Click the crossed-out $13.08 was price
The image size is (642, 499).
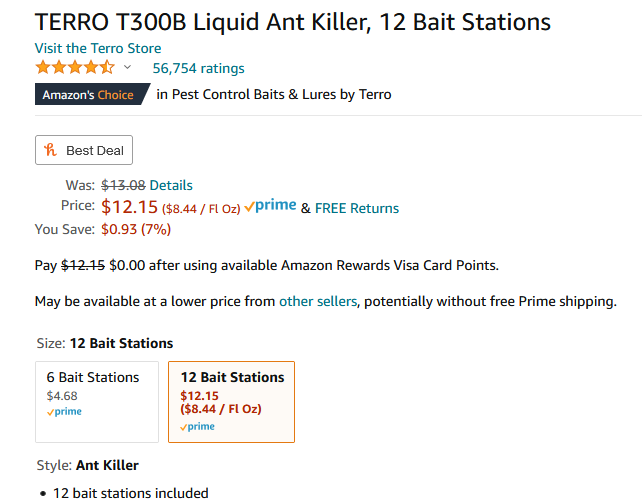pos(123,185)
